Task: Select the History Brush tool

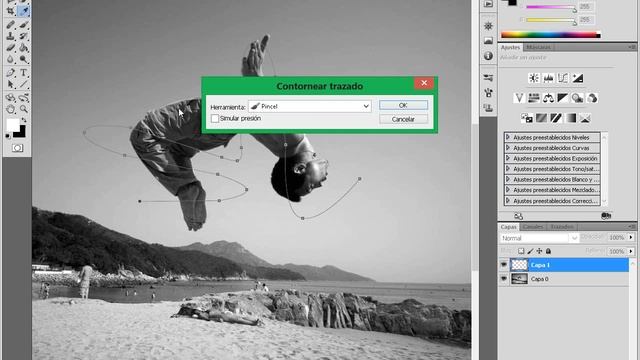Action: coord(24,36)
